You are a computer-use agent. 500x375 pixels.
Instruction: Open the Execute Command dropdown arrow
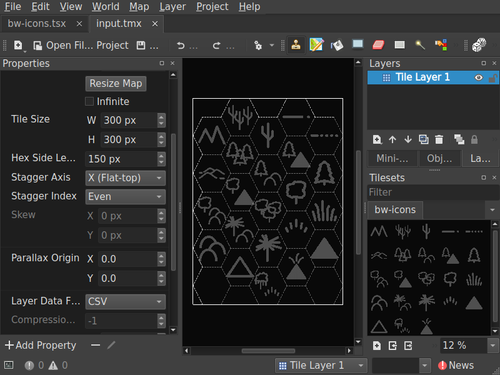click(x=272, y=45)
